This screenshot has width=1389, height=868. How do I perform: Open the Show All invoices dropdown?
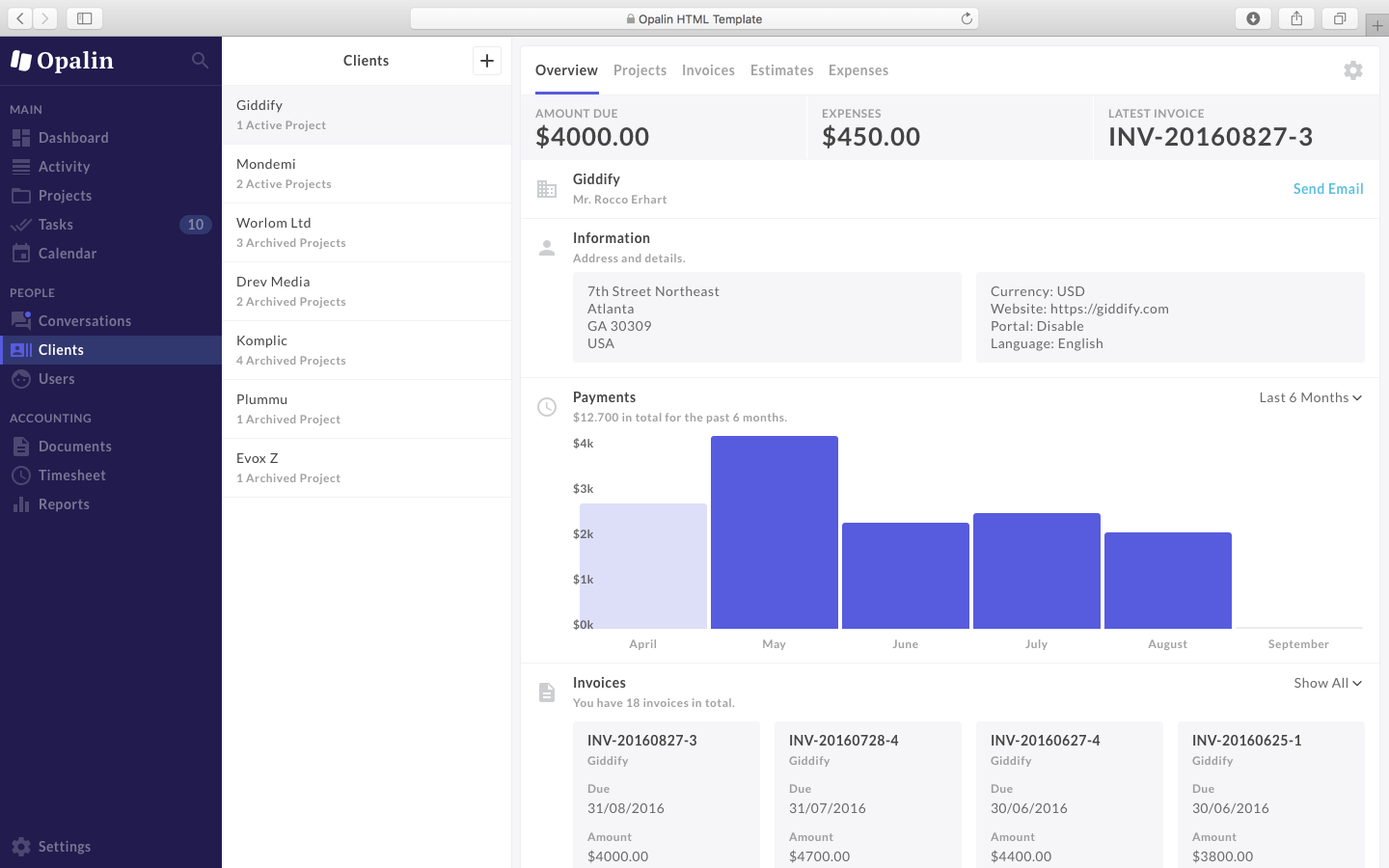1327,682
